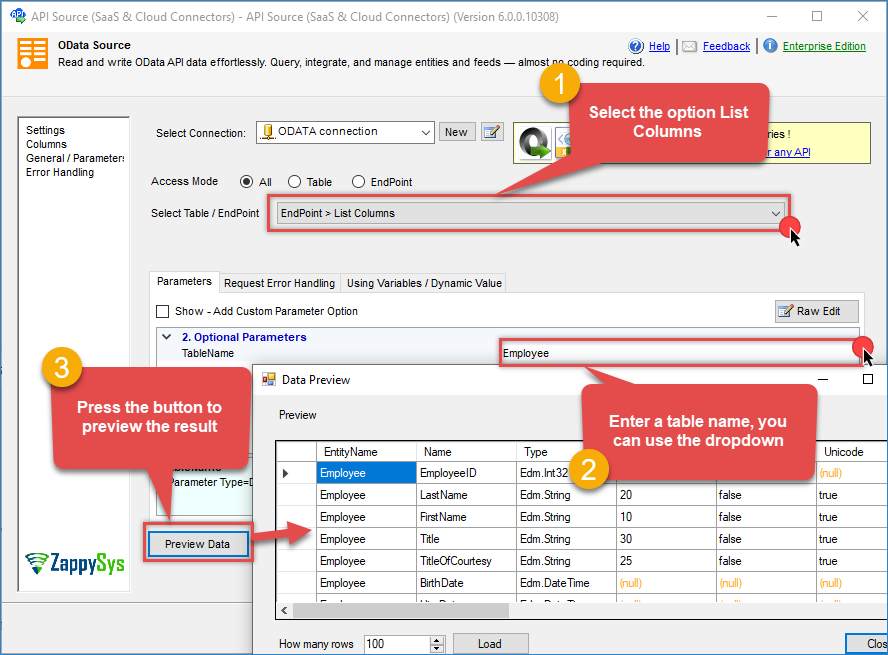Click the Load button in Data Preview

490,644
